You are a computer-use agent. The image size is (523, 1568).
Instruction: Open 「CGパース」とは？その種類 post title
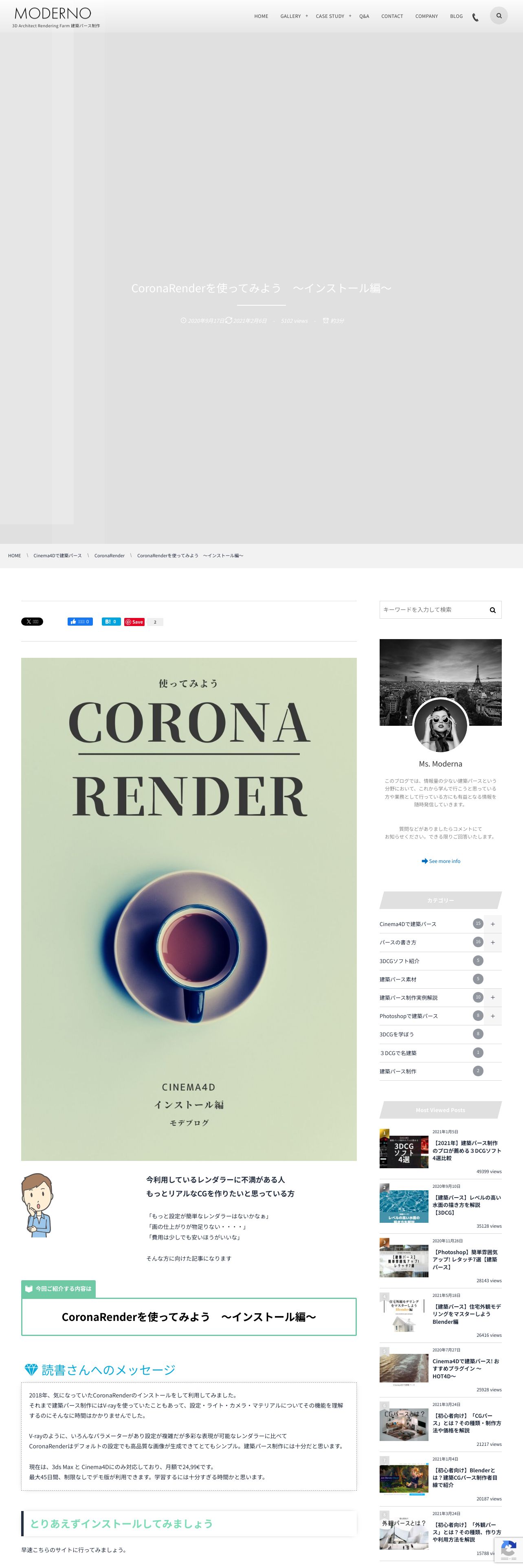pos(467,1423)
